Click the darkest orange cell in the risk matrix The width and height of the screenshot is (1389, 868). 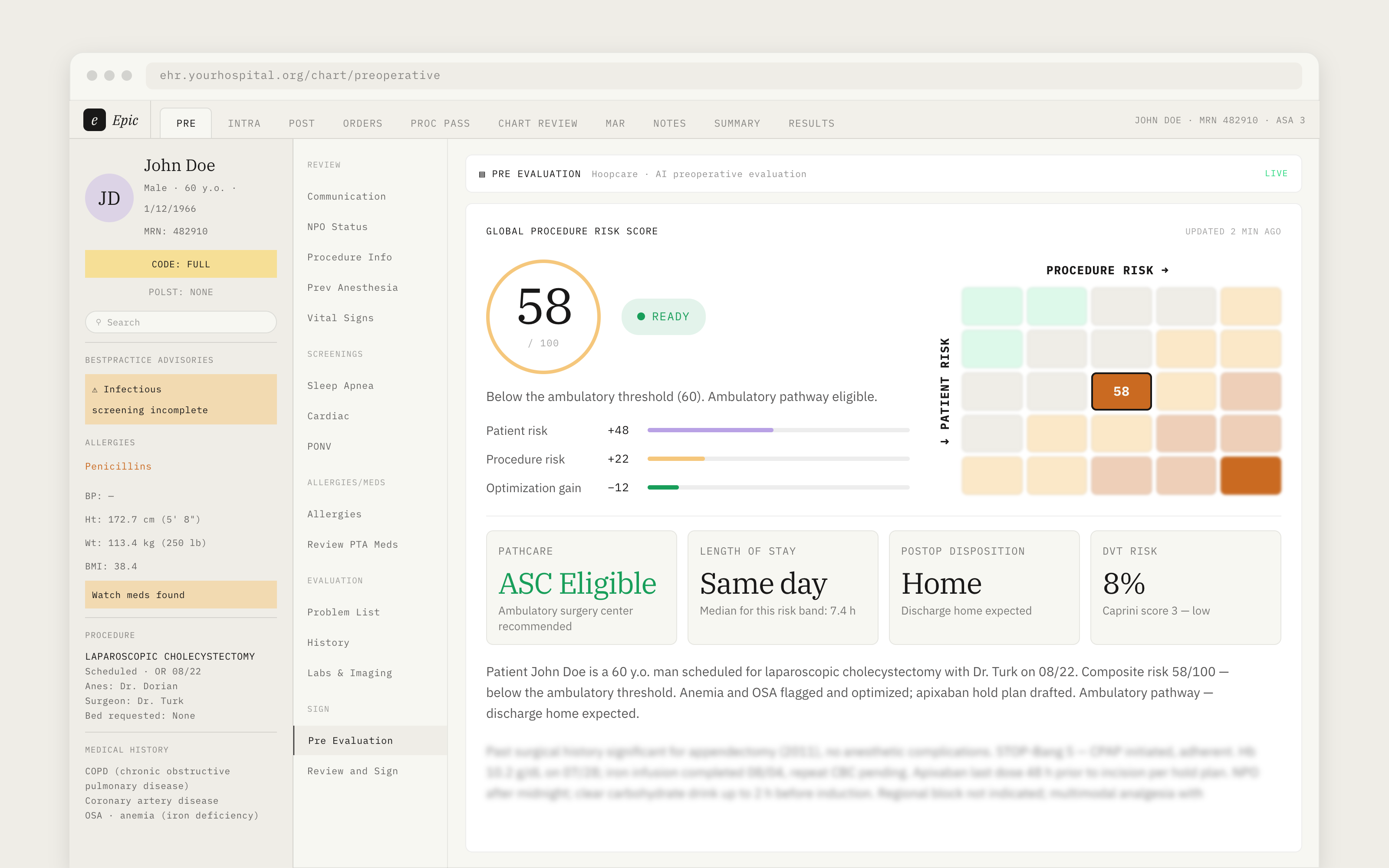pyautogui.click(x=1251, y=476)
